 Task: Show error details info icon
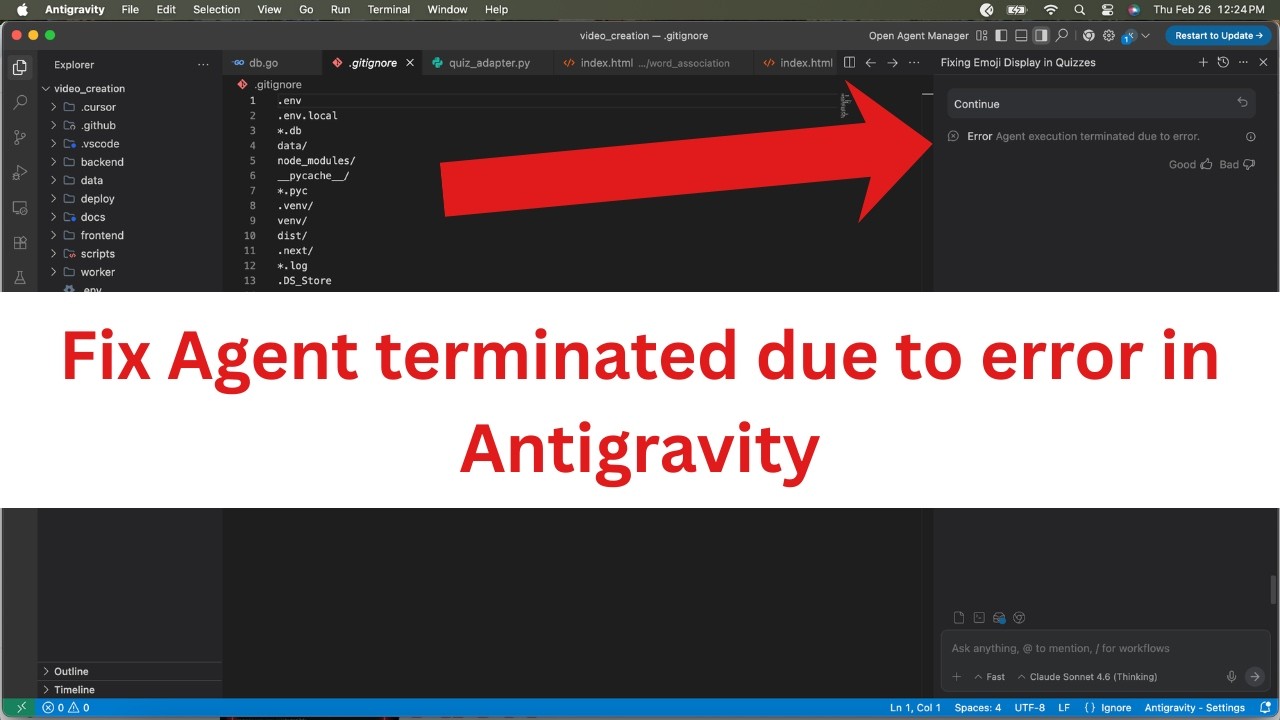(1250, 136)
